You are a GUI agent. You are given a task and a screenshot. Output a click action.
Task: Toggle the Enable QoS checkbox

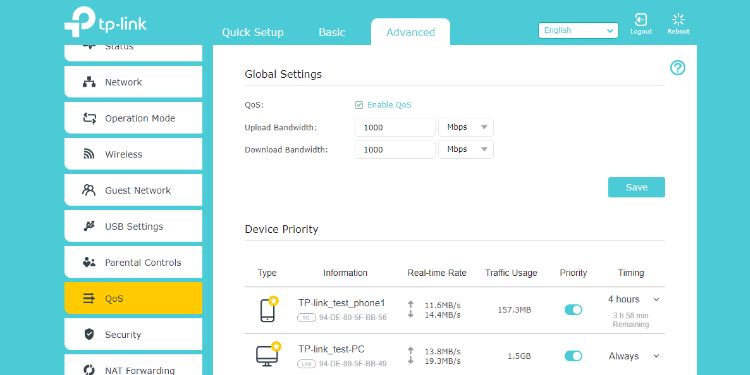click(359, 105)
